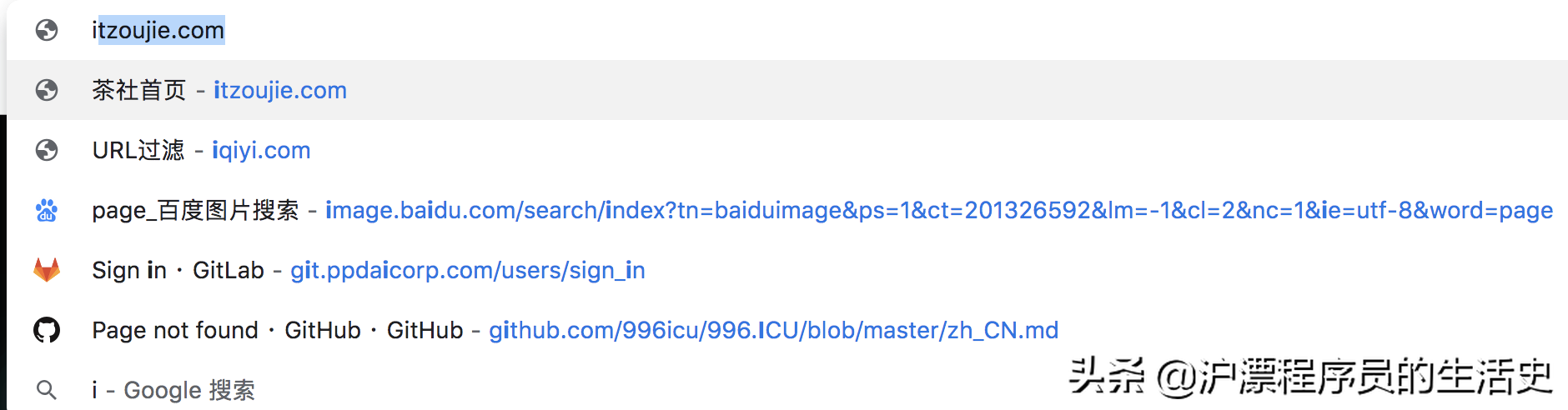This screenshot has width=1568, height=410.
Task: Select the 茶社首页 suggestion title
Action: [x=138, y=90]
